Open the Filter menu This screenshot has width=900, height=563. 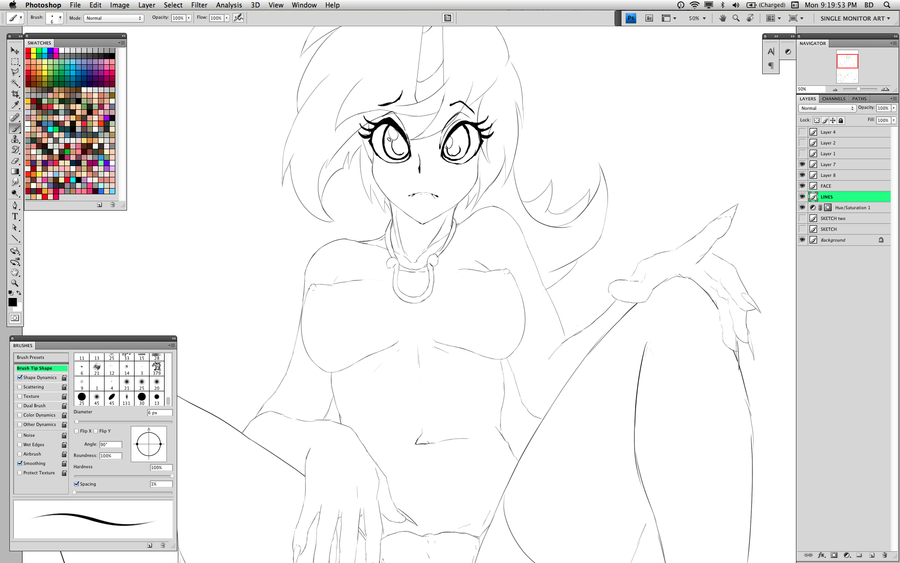pyautogui.click(x=199, y=5)
